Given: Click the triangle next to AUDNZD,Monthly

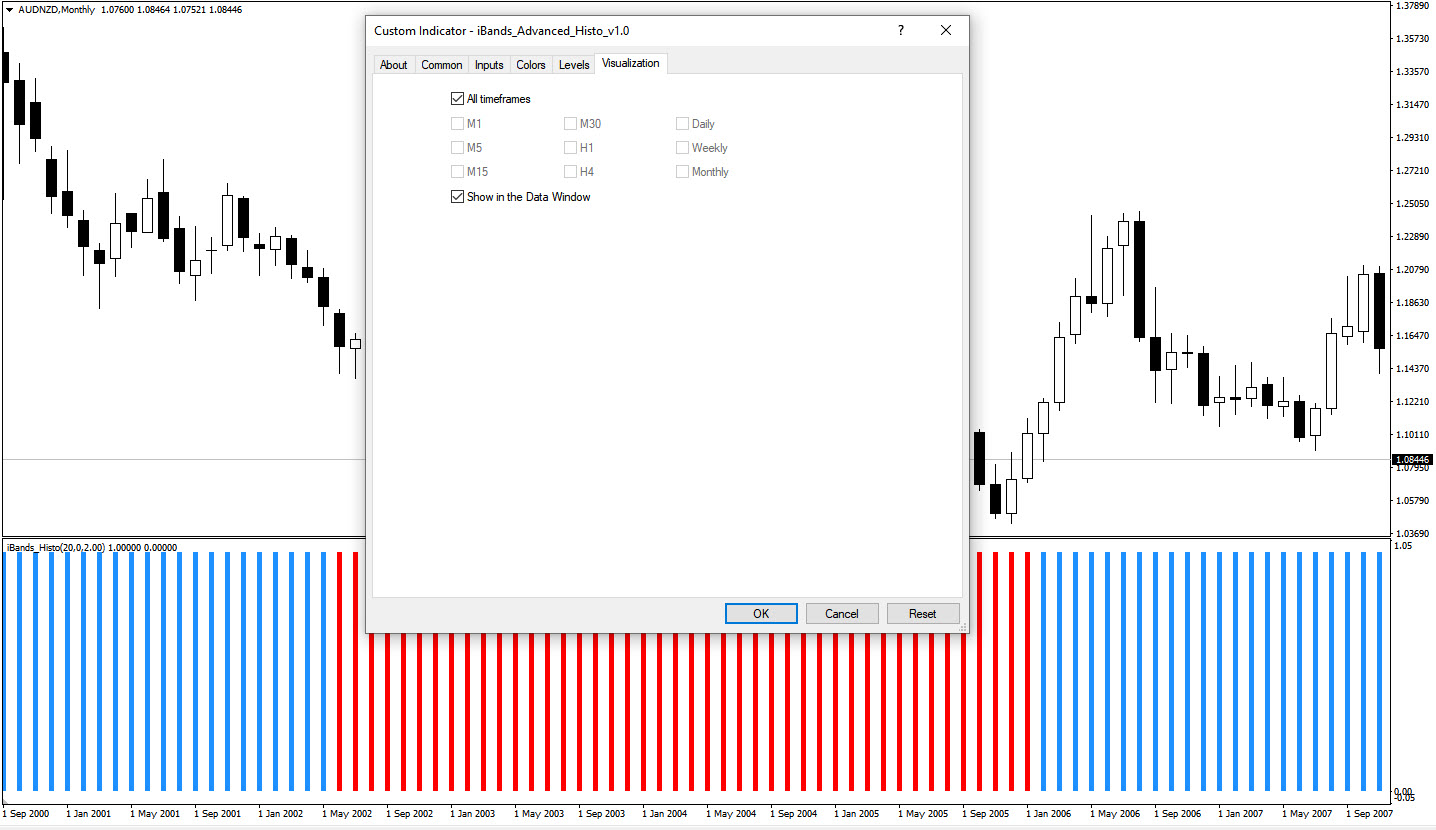Looking at the screenshot, I should 9,9.
